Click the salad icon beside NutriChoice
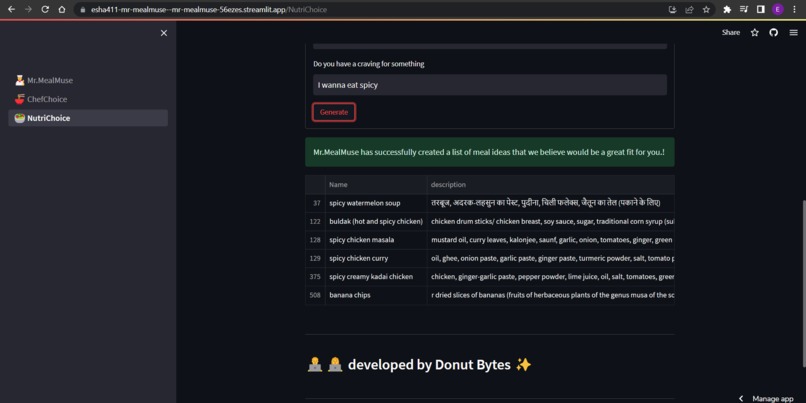Viewport: 806px width, 403px height. click(x=20, y=118)
